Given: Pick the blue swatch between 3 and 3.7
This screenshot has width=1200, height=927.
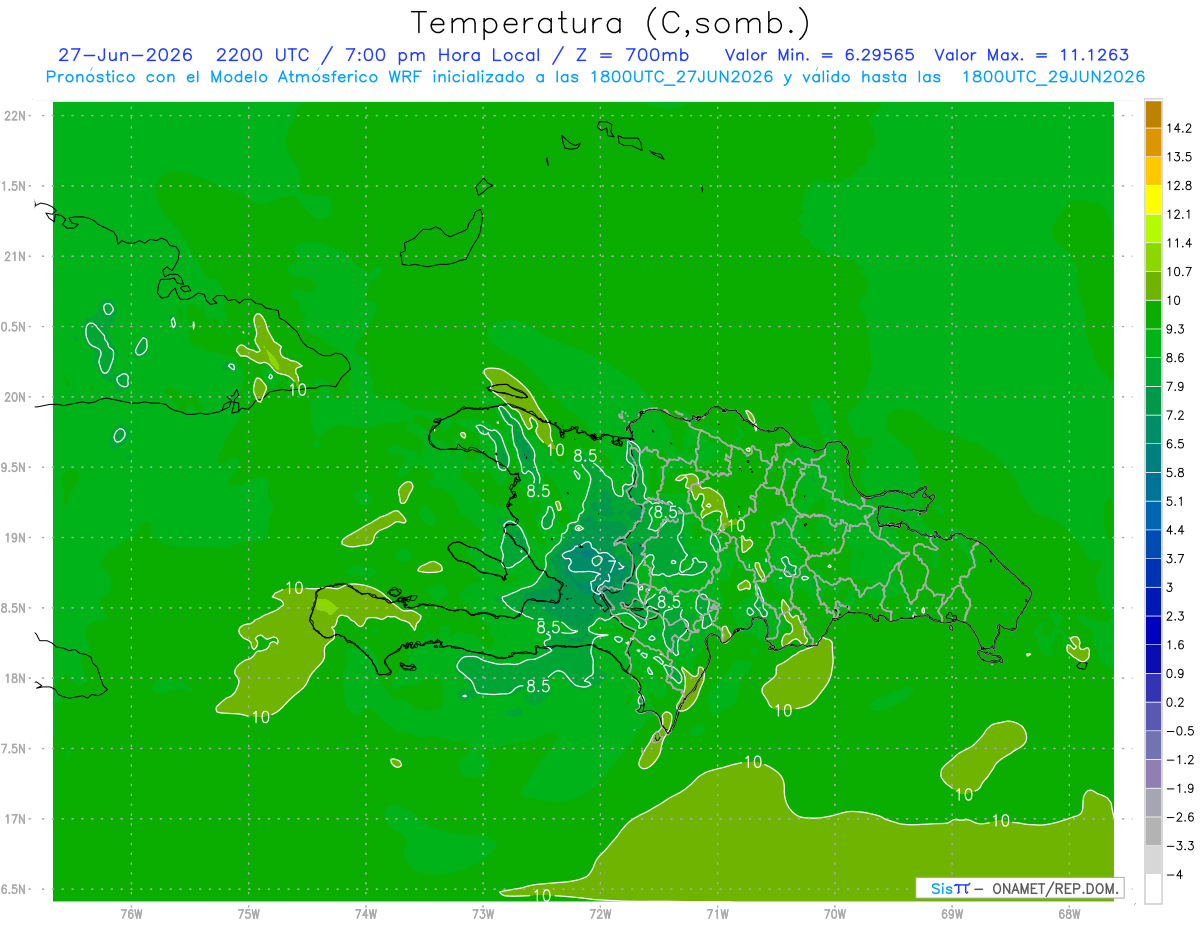Looking at the screenshot, I should (x=1153, y=573).
